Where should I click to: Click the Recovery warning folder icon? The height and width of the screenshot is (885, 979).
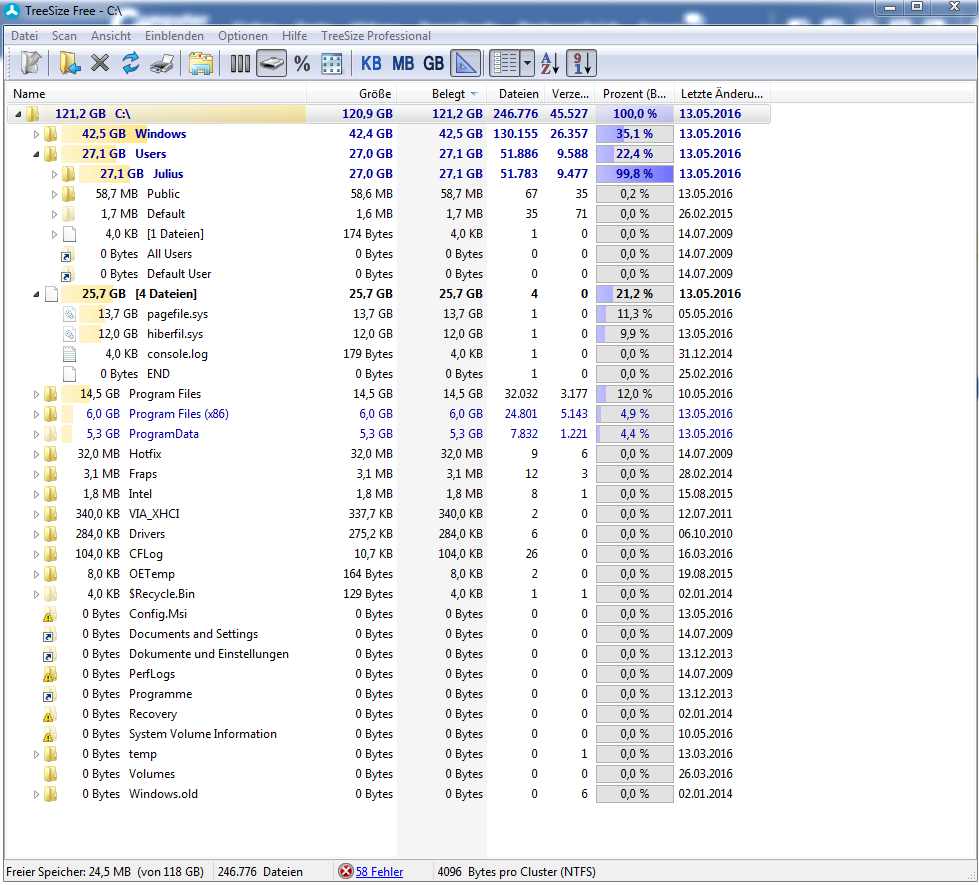click(x=49, y=714)
